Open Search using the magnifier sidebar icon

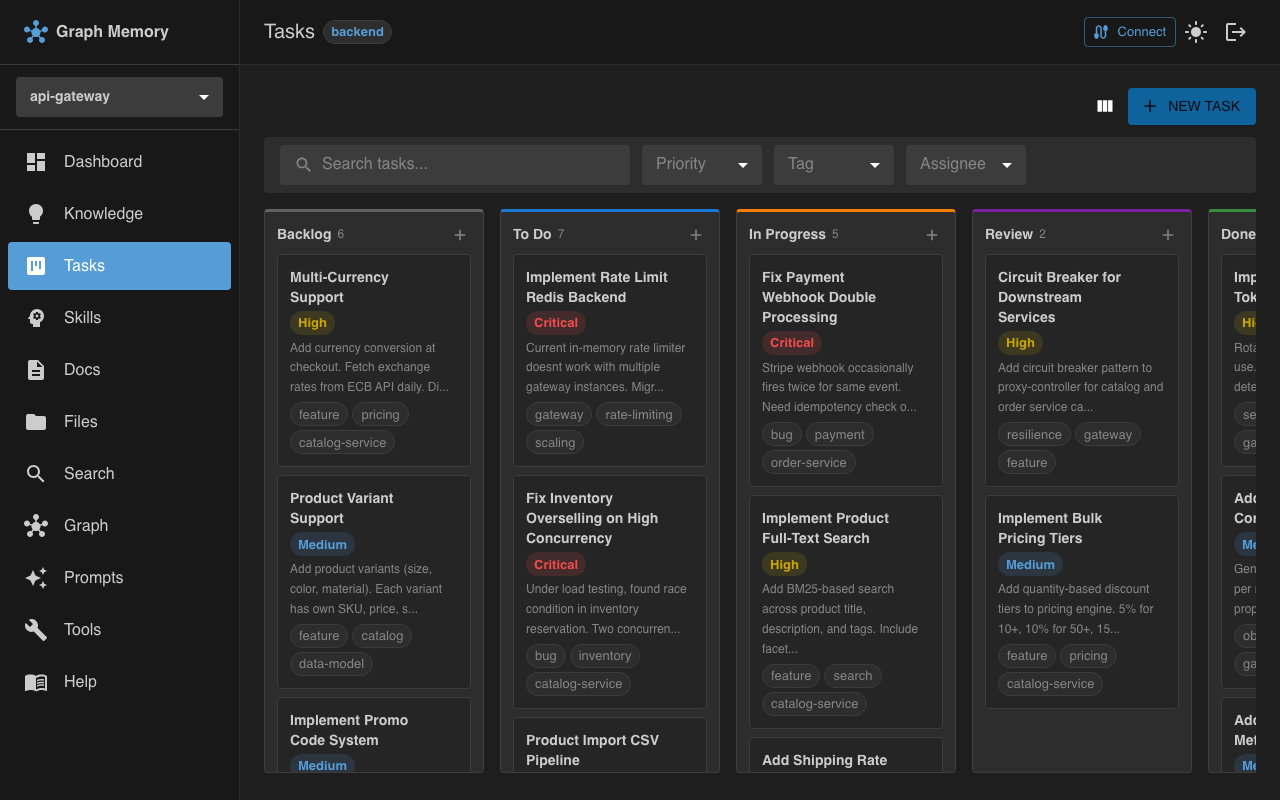[x=36, y=473]
